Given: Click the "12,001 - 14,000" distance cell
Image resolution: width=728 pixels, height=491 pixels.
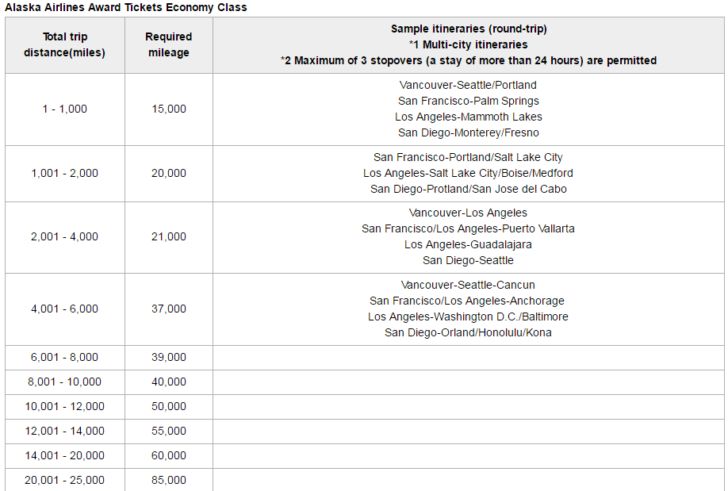Looking at the screenshot, I should click(65, 432).
